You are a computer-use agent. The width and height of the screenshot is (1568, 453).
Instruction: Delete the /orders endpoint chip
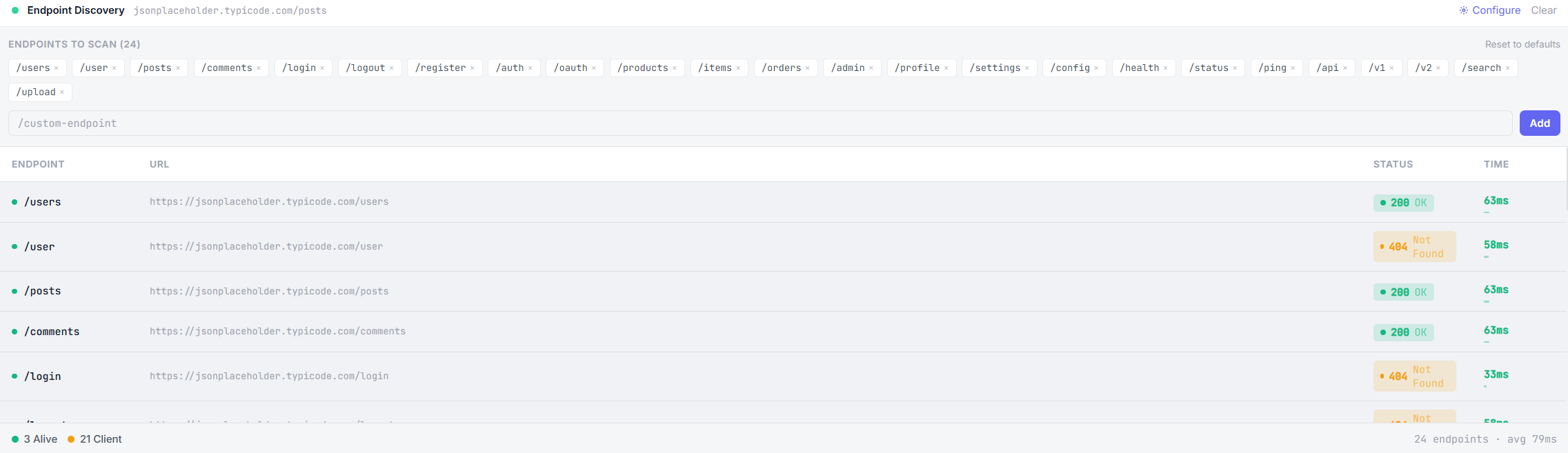808,68
